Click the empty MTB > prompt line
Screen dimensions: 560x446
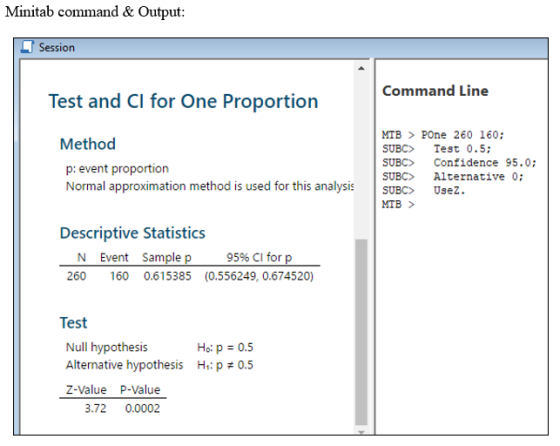[398, 205]
